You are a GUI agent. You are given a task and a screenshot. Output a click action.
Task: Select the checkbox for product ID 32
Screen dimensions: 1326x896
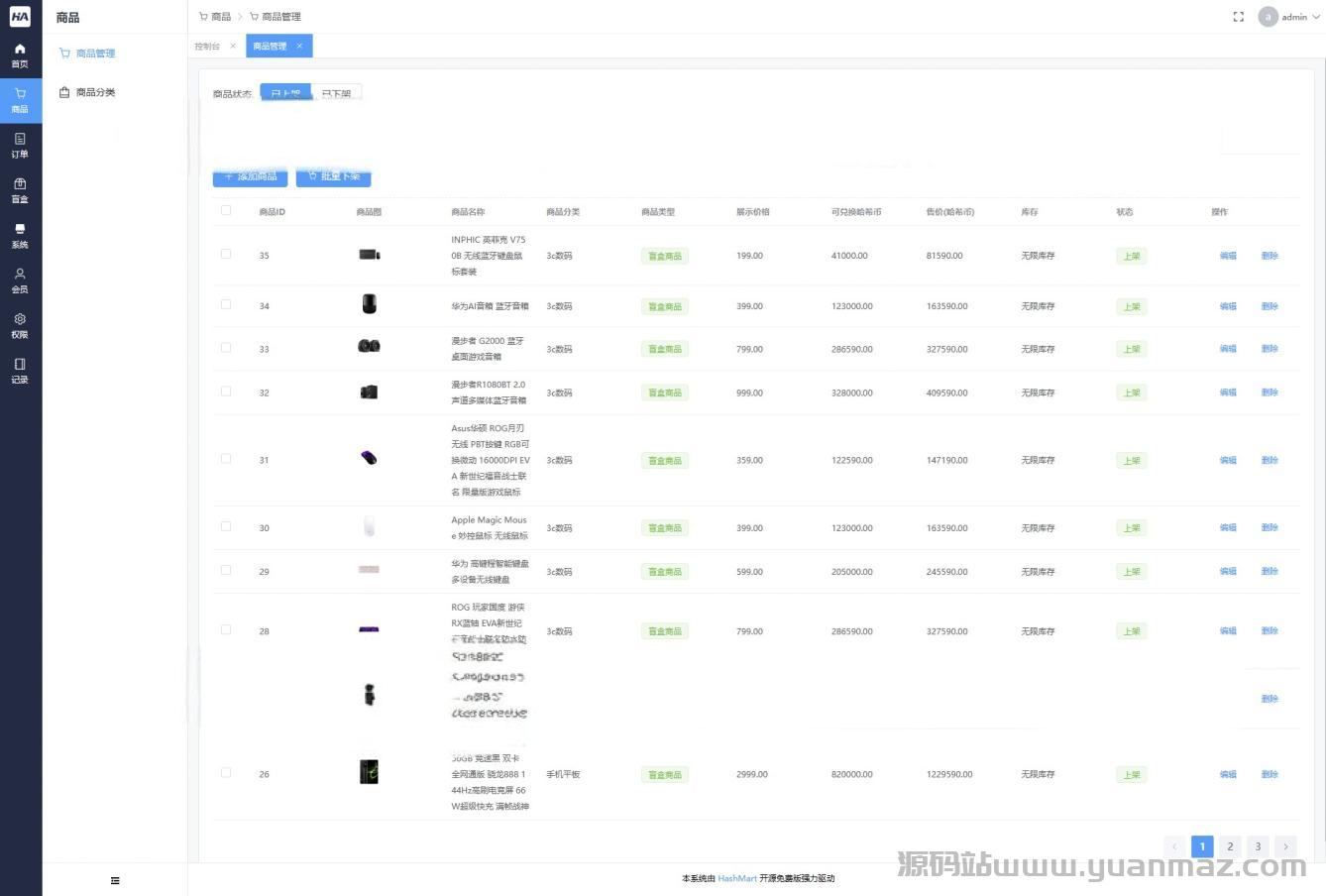tap(226, 392)
